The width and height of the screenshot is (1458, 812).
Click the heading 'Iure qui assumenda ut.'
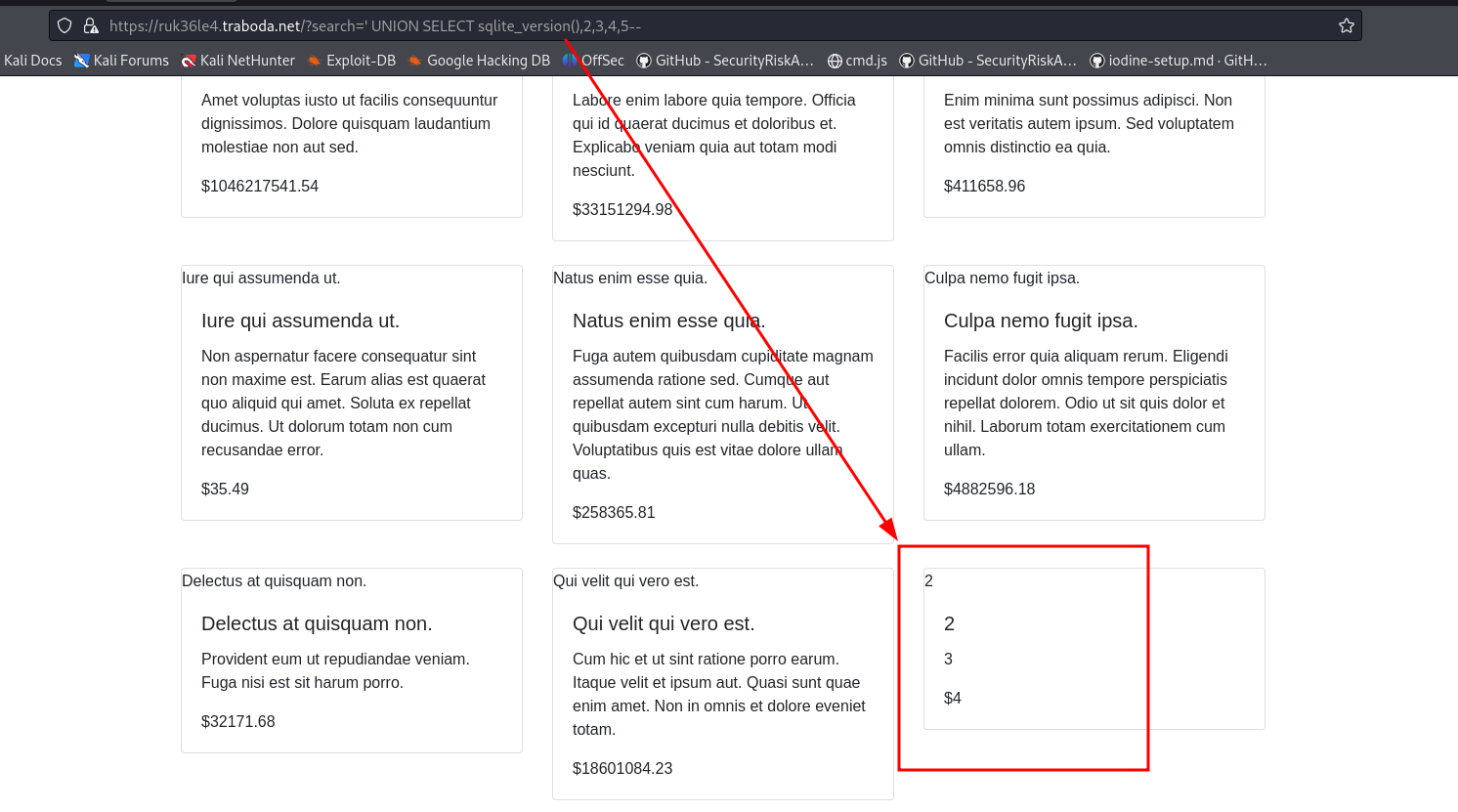[x=300, y=321]
